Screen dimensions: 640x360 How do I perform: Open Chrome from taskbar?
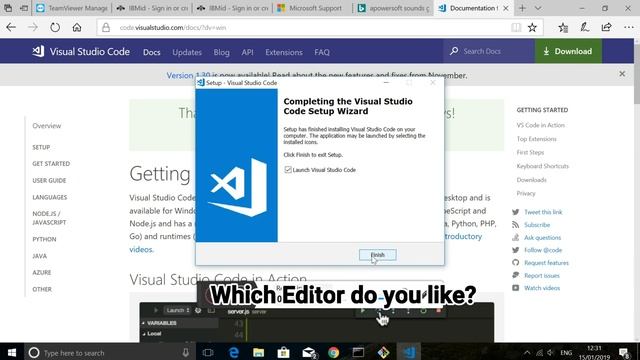tap(333, 352)
